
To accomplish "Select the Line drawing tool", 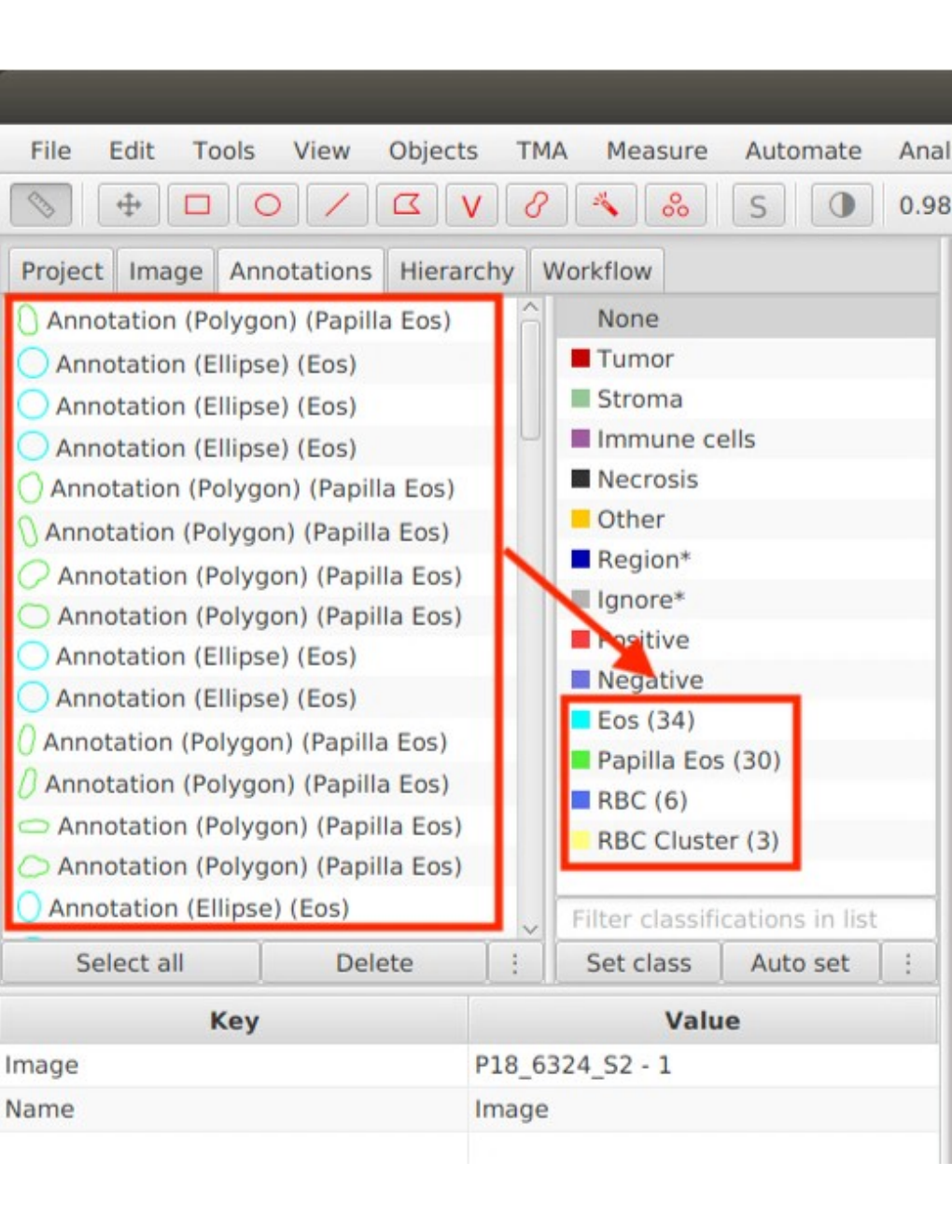I will pyautogui.click(x=337, y=204).
